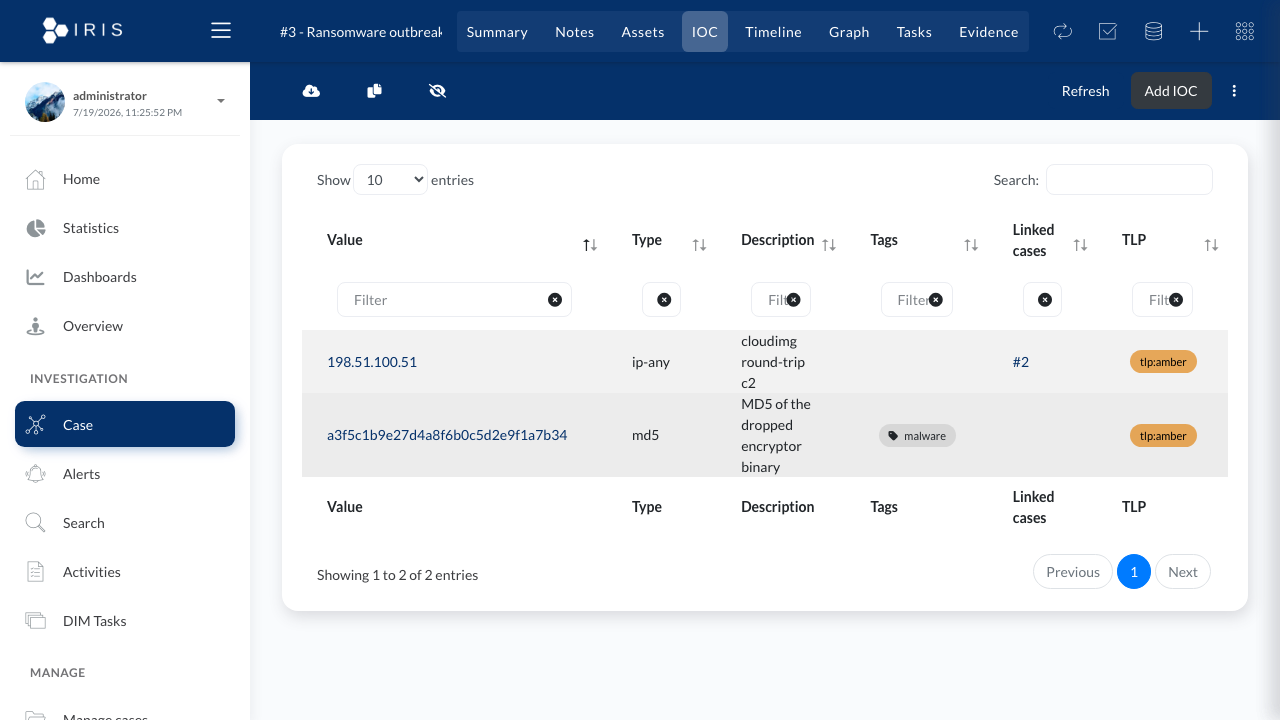This screenshot has width=1280, height=720.
Task: Focus the table Search input field
Action: point(1129,180)
